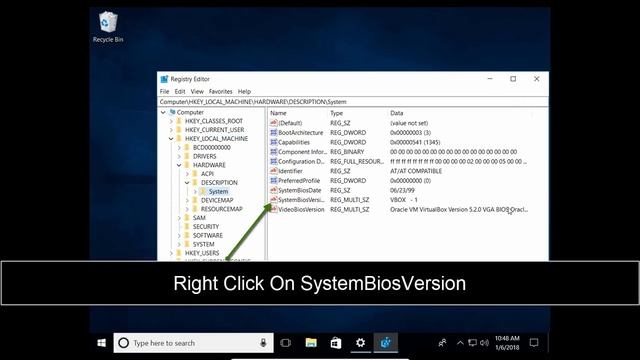Select the Configuration Data value icon
This screenshot has width=640, height=360.
click(274, 161)
